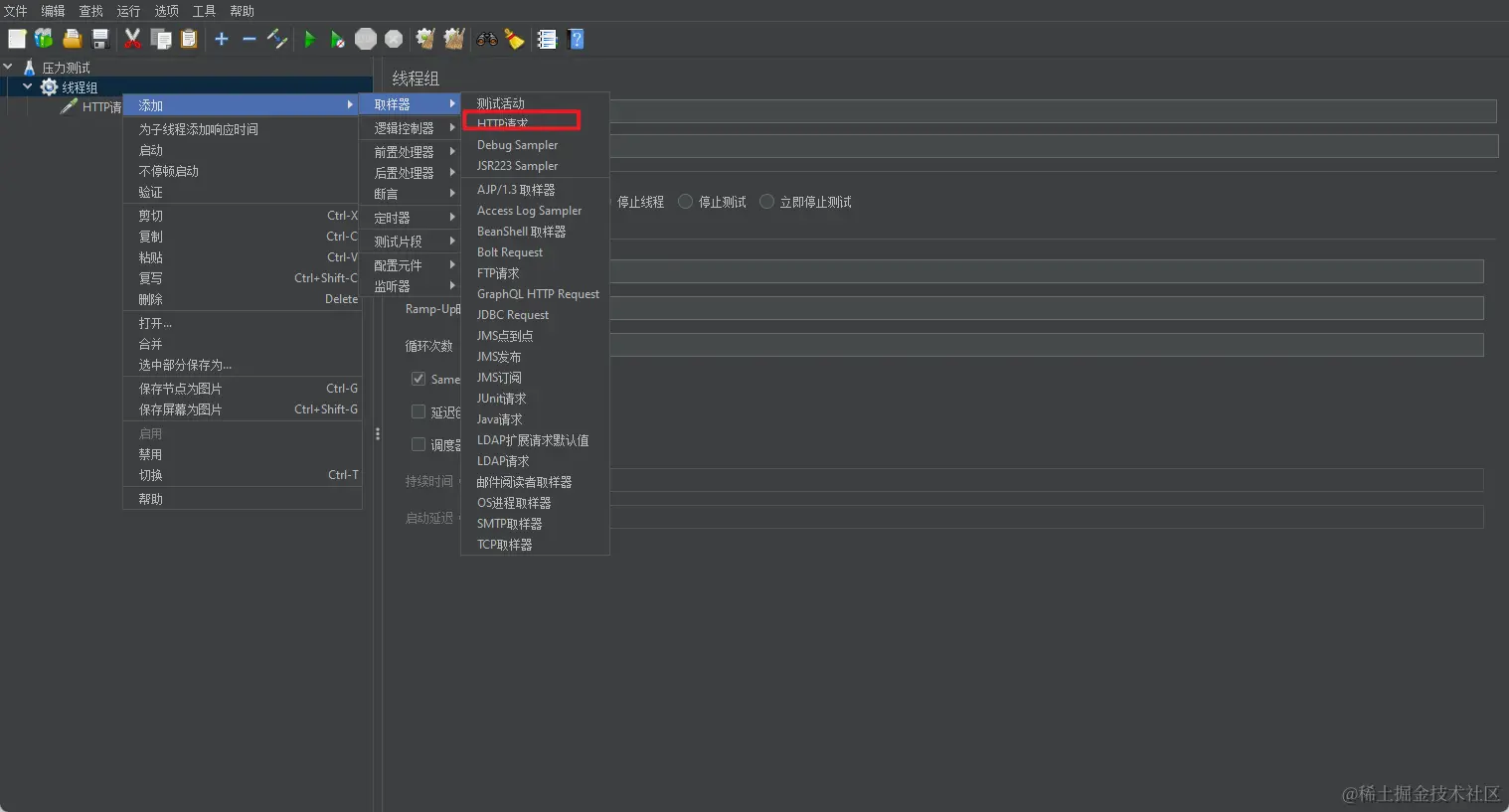Click the Clear All results icon
1509x812 pixels.
point(454,39)
